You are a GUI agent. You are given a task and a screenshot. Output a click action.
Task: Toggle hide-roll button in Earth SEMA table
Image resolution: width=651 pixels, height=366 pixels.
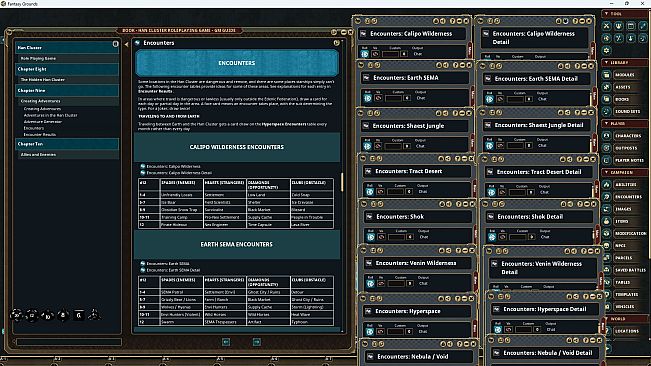tap(378, 98)
